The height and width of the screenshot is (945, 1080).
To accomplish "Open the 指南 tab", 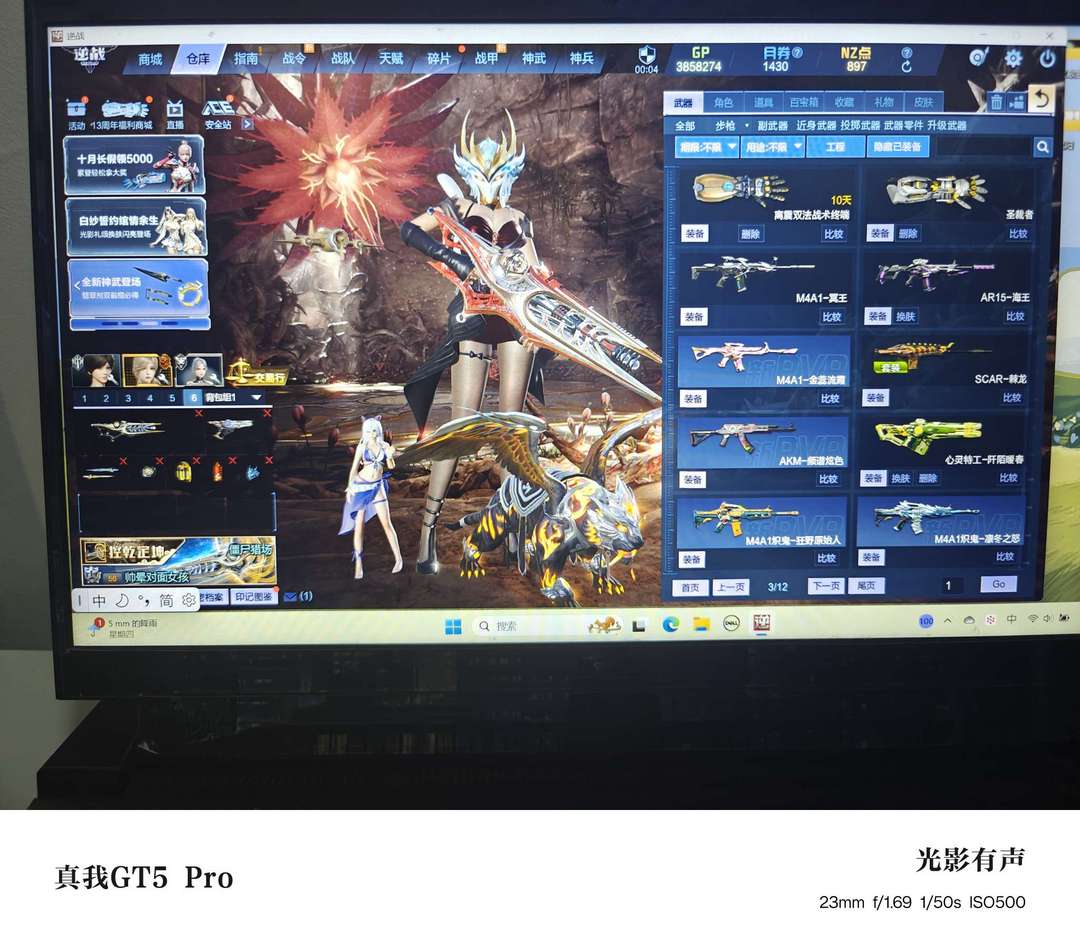I will point(246,59).
